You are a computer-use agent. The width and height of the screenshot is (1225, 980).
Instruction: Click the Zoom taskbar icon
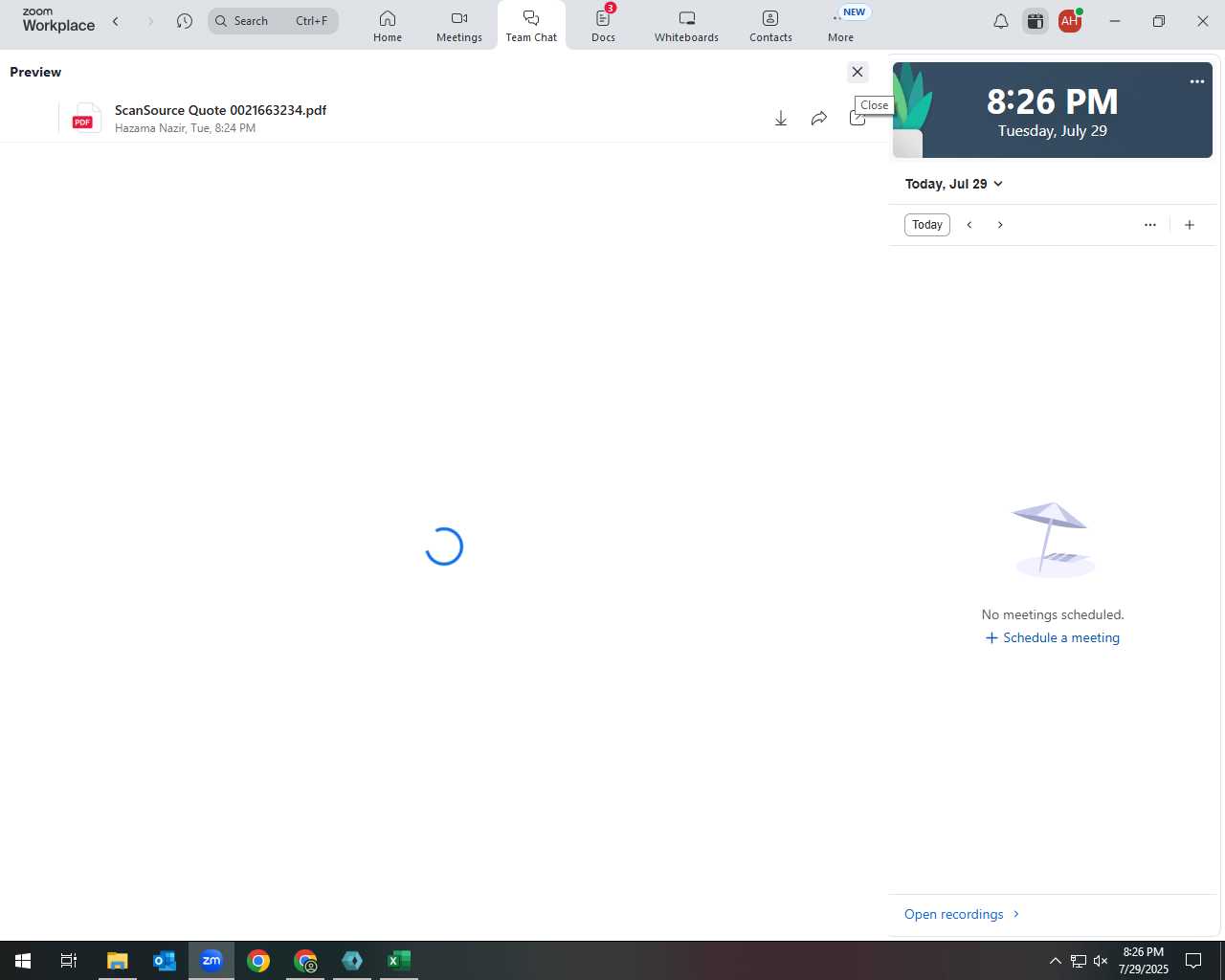(x=212, y=961)
